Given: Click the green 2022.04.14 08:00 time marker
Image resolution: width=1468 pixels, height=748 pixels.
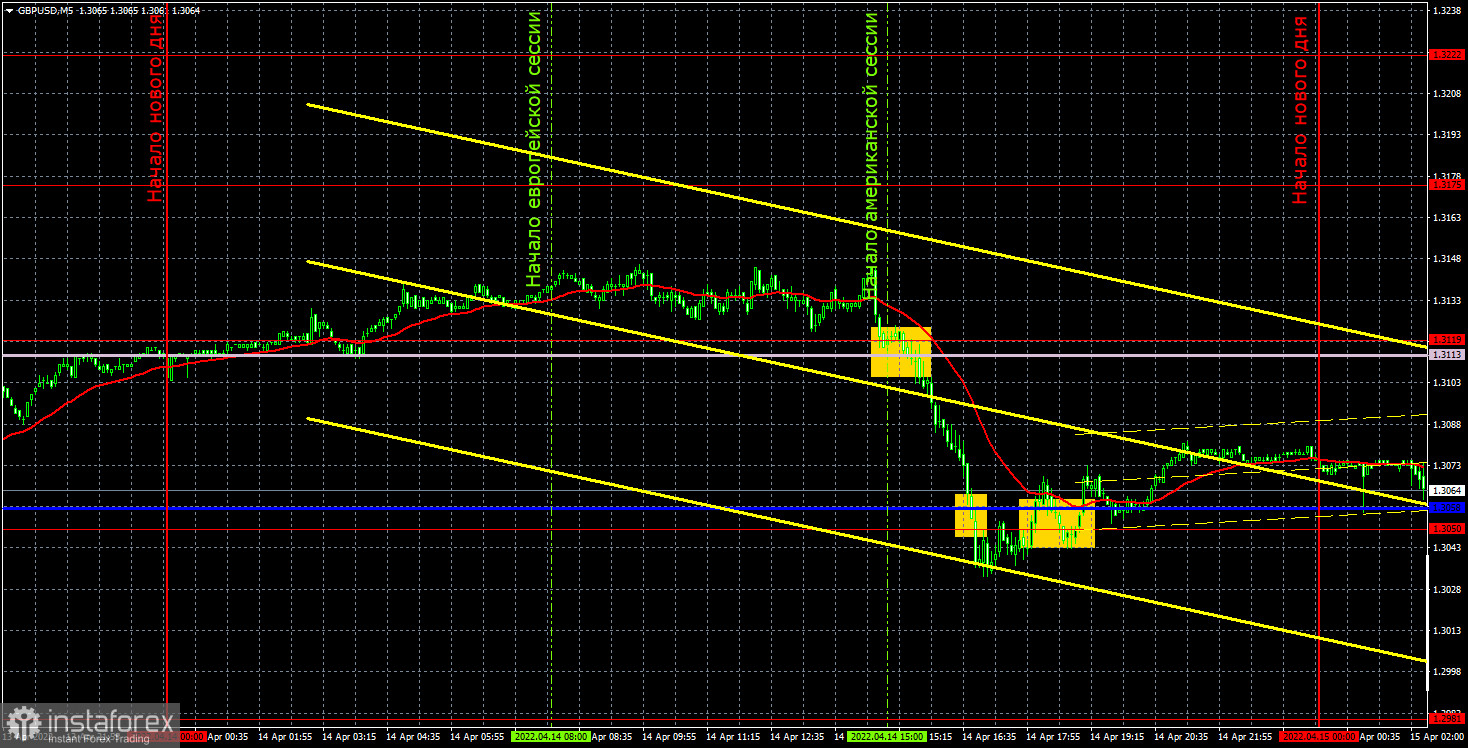Looking at the screenshot, I should [550, 736].
